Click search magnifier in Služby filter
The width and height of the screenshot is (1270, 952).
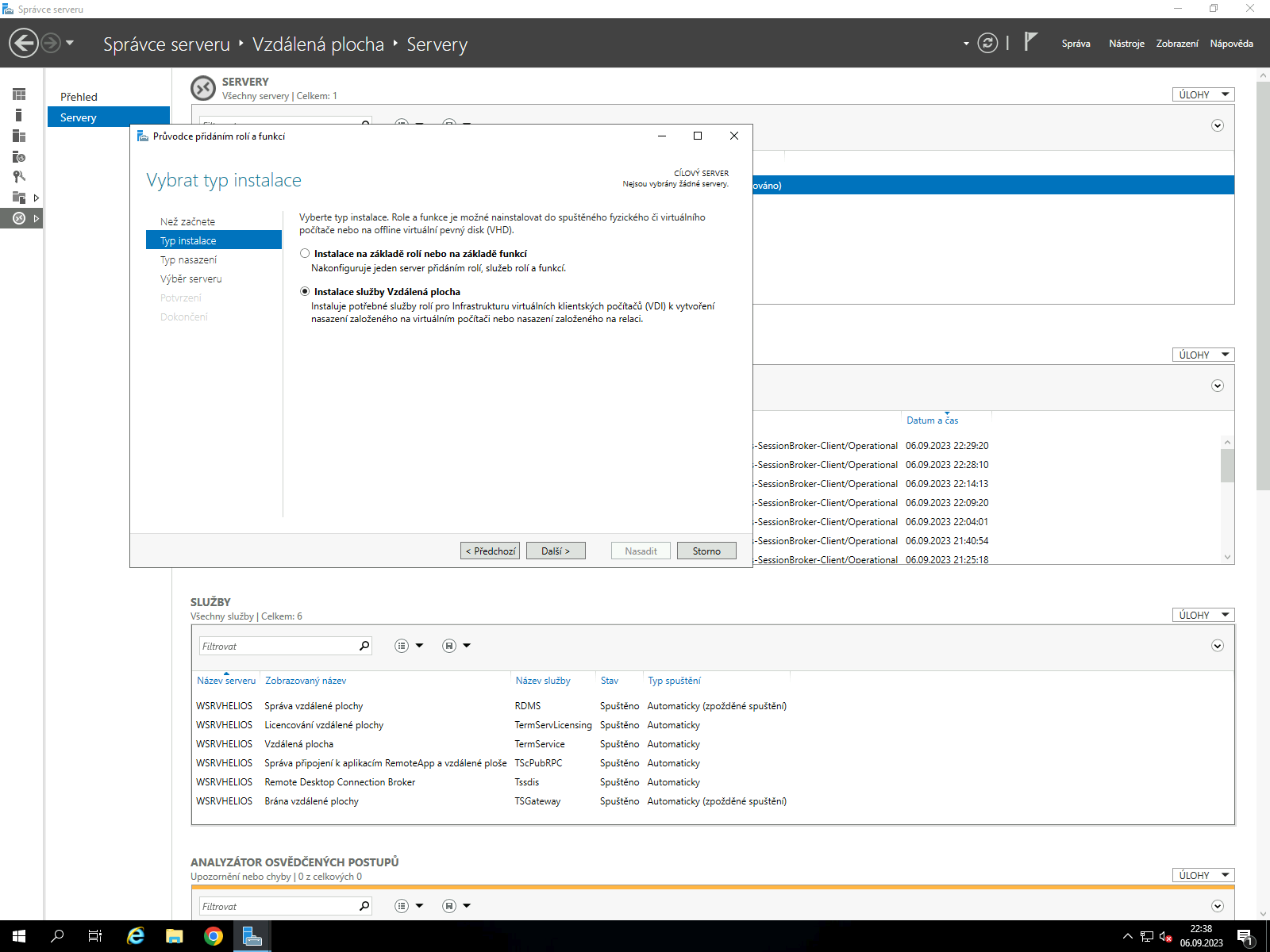point(364,646)
